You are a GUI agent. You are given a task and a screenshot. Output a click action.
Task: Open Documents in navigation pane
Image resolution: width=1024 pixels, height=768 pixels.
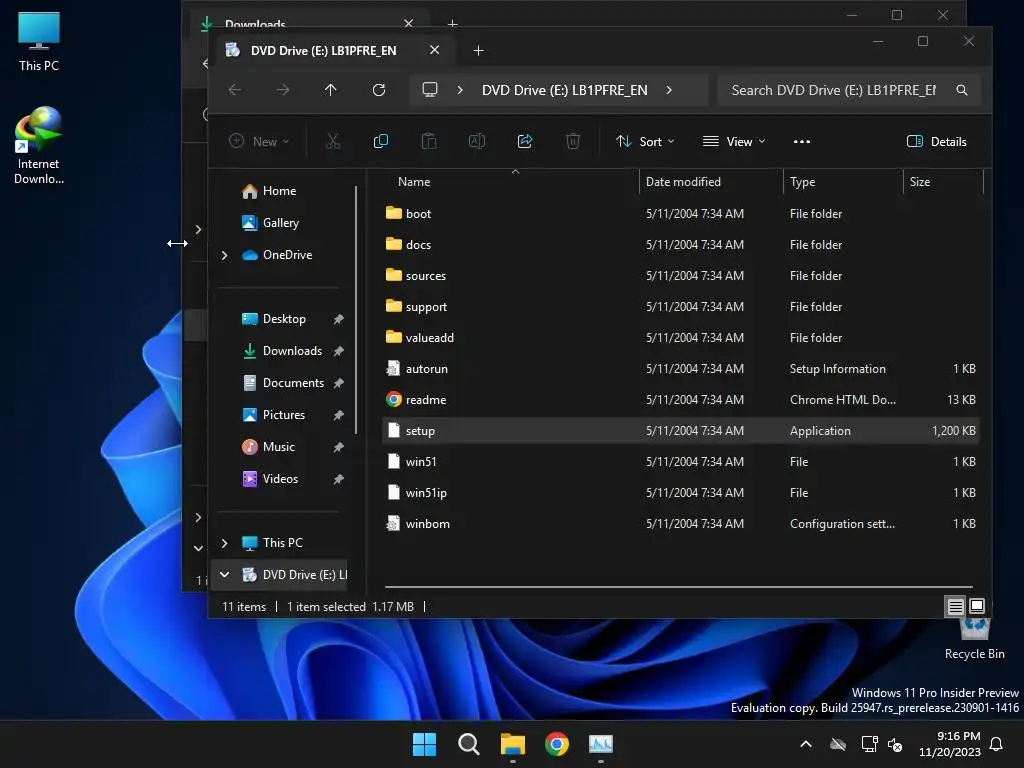pyautogui.click(x=293, y=383)
